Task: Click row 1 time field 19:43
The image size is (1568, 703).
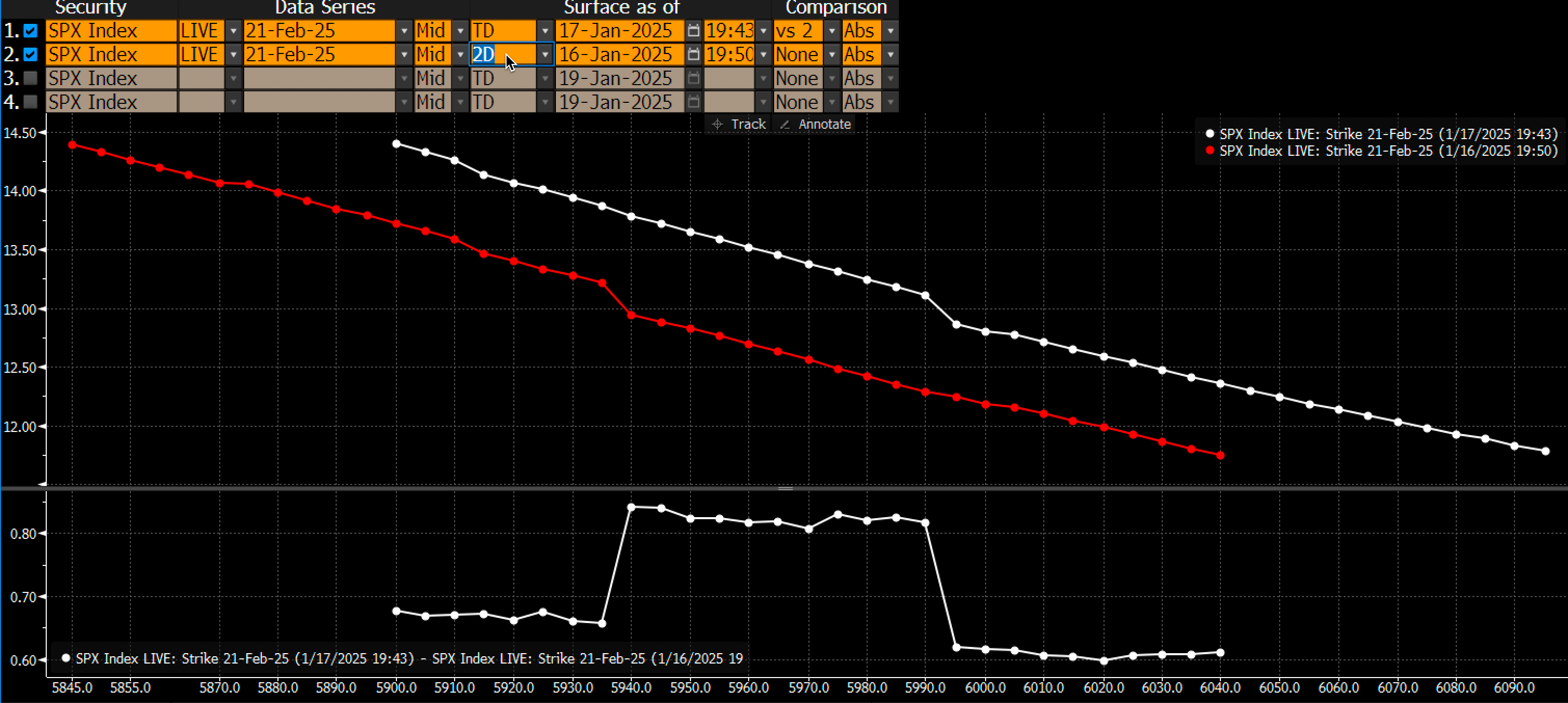Action: tap(729, 31)
